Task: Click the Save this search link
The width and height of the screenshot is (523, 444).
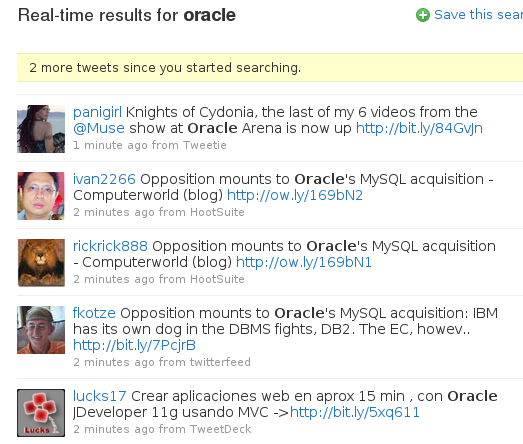Action: [x=478, y=15]
